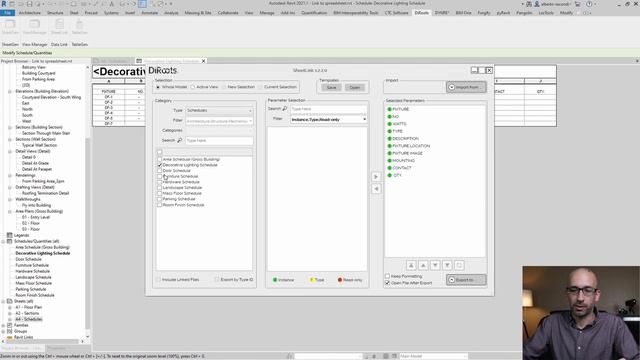Click Legends icon in Project Browser
The height and width of the screenshot is (360, 640).
click(10, 235)
